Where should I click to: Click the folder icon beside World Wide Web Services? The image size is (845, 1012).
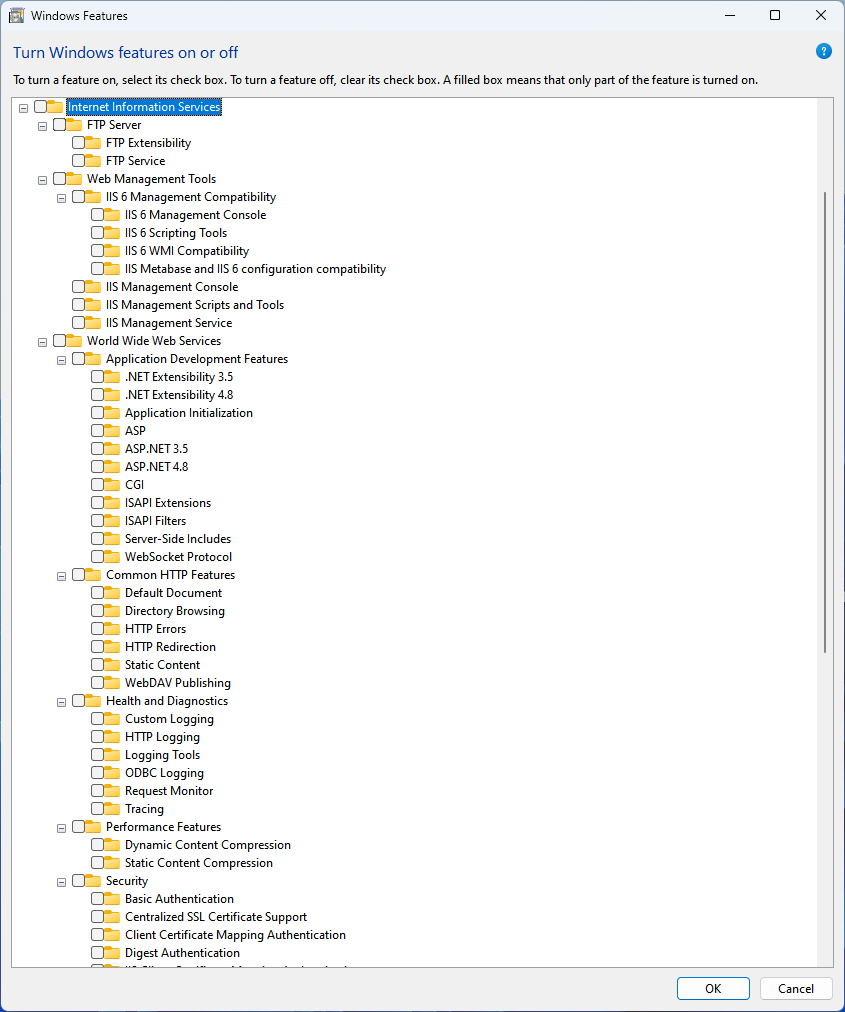[x=74, y=341]
